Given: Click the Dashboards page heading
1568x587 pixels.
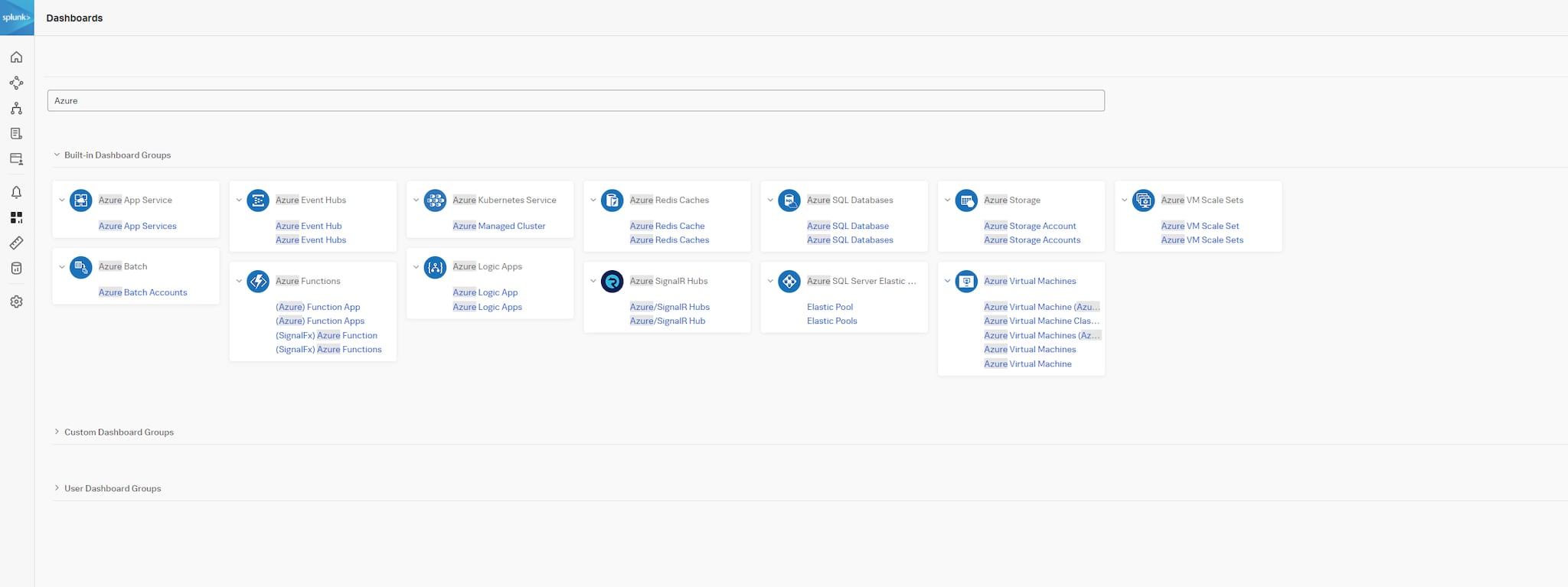Looking at the screenshot, I should tap(74, 18).
